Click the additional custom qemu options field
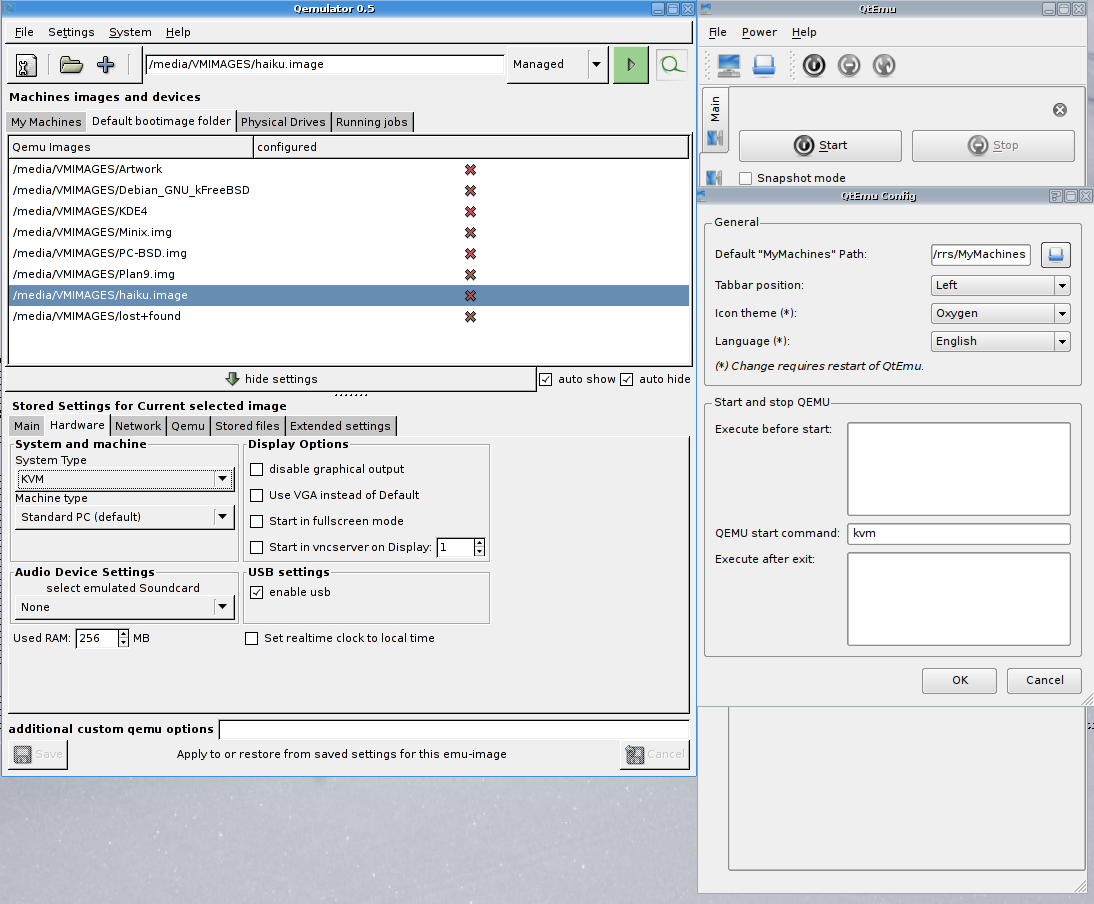Image resolution: width=1094 pixels, height=904 pixels. click(x=454, y=729)
